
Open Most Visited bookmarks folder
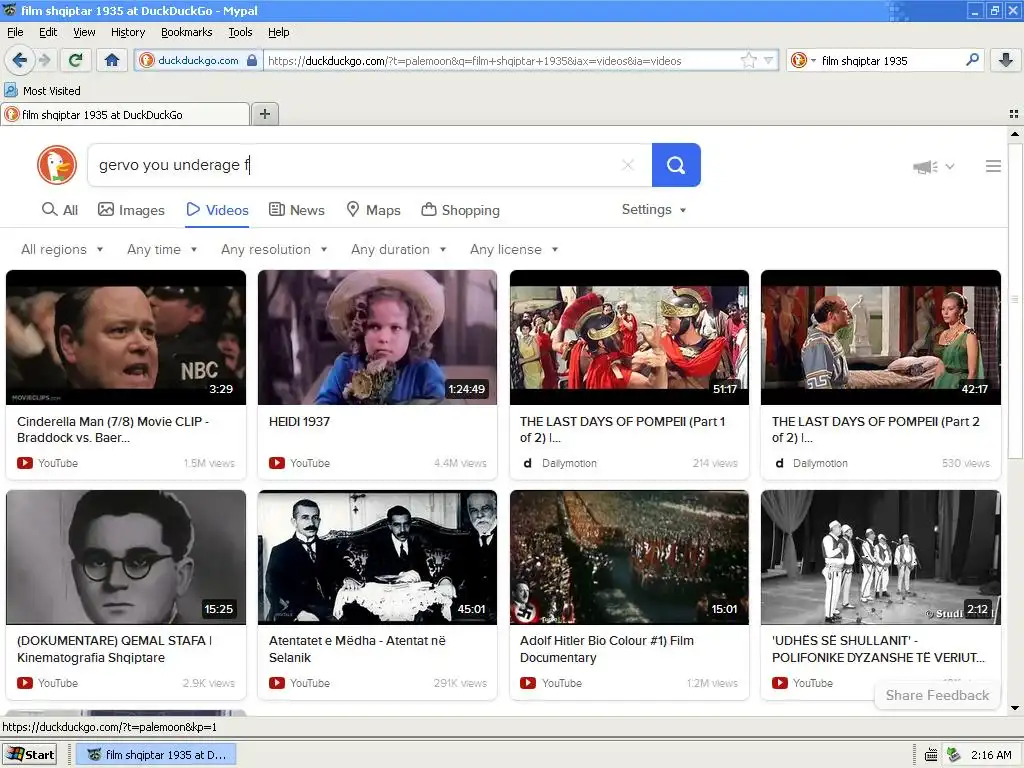coord(42,91)
